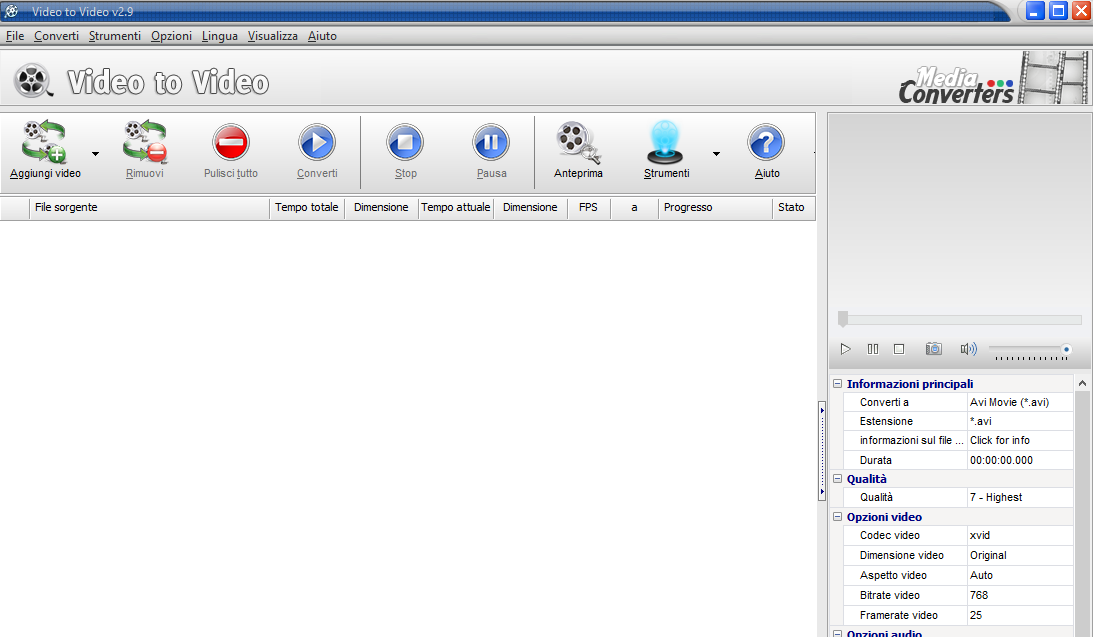
Task: Pause the preview player
Action: tap(873, 348)
